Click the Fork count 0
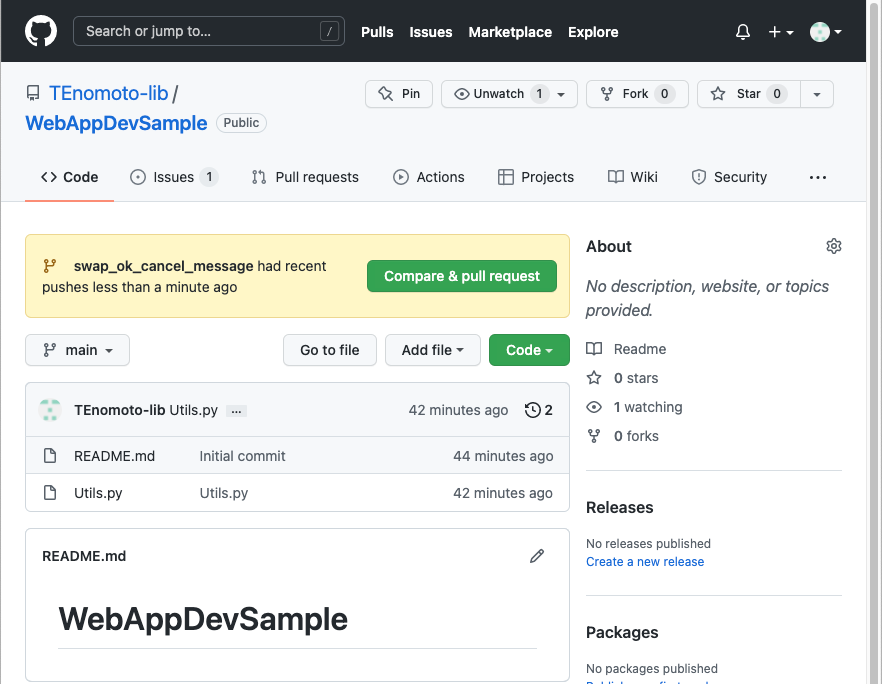The width and height of the screenshot is (882, 684). tap(664, 94)
